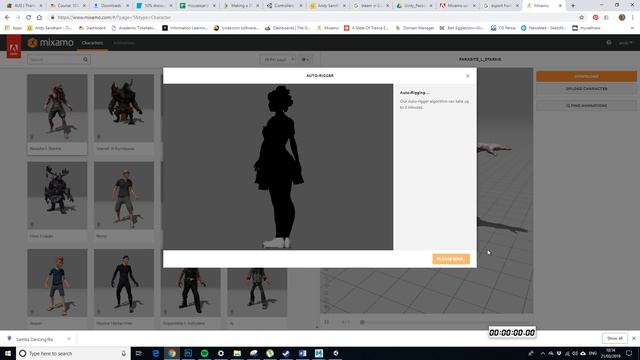Click the Windows taskbar search box

(x=73, y=353)
